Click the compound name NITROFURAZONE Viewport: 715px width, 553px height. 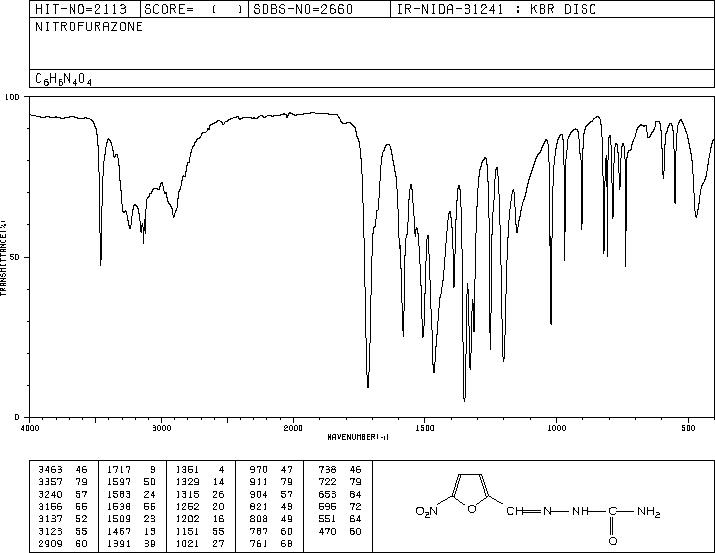(89, 27)
